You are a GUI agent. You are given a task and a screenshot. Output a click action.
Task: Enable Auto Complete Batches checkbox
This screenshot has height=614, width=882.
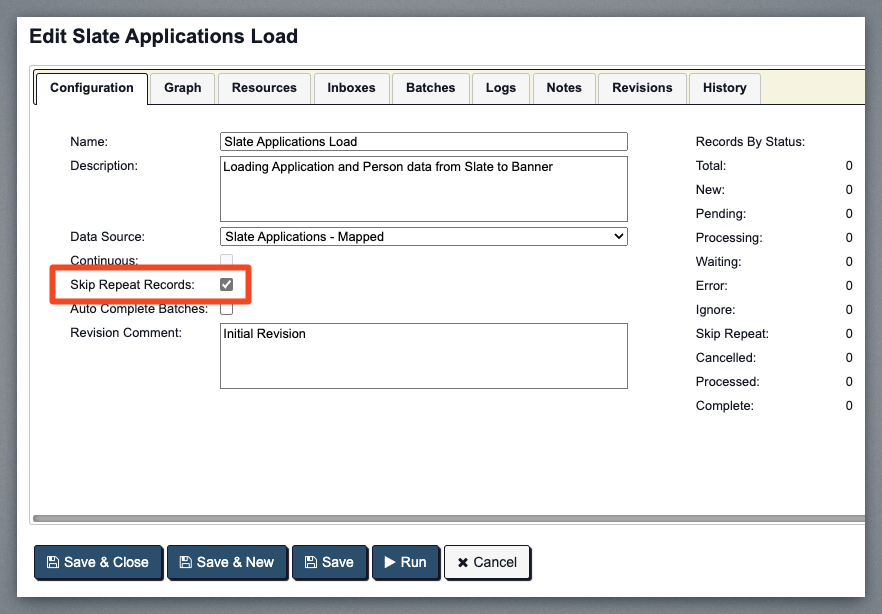pos(227,309)
